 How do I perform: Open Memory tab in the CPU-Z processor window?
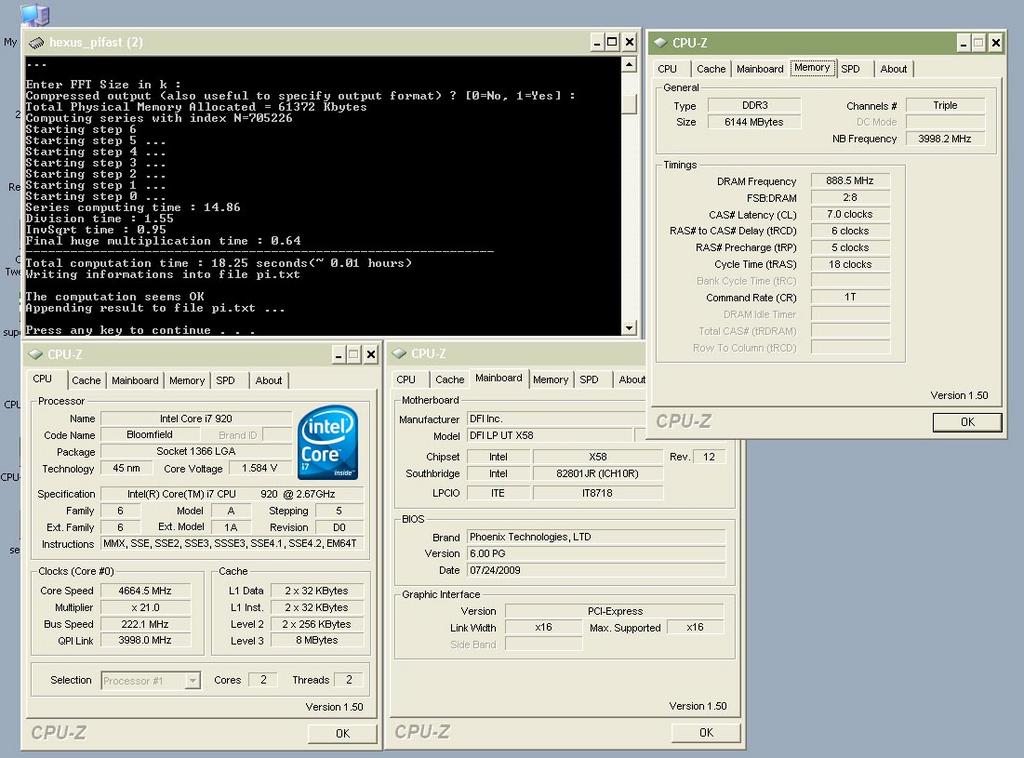pyautogui.click(x=187, y=381)
